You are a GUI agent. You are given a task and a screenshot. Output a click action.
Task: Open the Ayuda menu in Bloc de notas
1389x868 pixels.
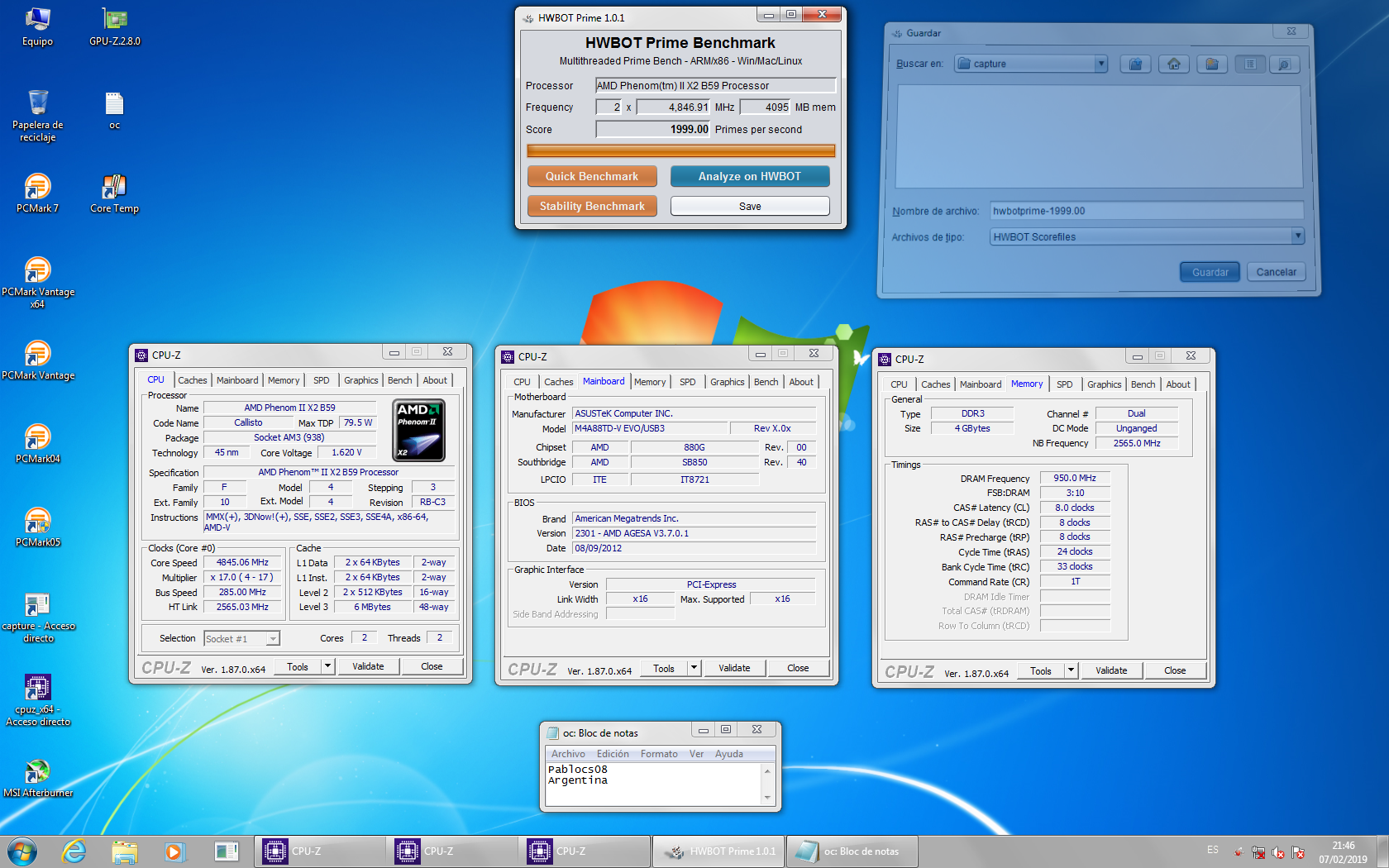(x=728, y=754)
